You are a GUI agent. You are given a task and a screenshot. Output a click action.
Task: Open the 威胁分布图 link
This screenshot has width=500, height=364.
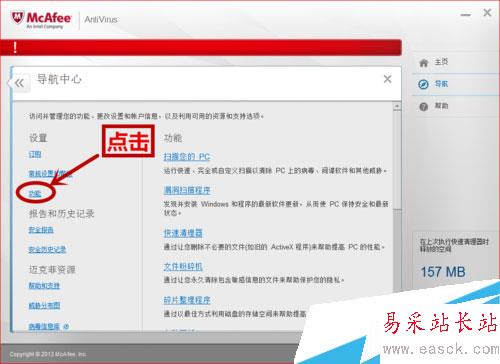[x=44, y=305]
